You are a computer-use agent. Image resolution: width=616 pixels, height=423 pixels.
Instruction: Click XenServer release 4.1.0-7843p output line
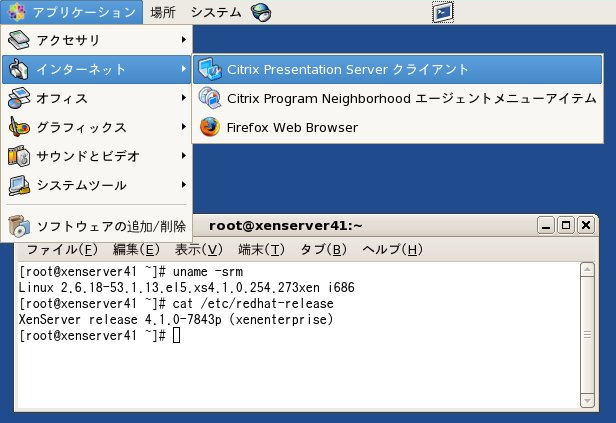click(x=176, y=319)
